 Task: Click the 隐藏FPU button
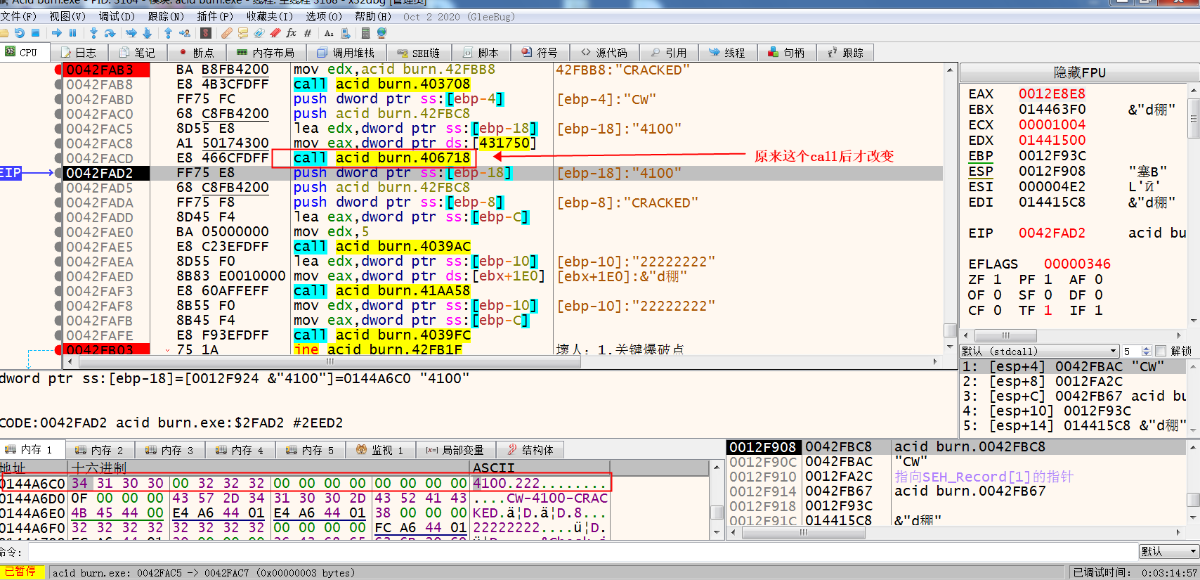1079,73
